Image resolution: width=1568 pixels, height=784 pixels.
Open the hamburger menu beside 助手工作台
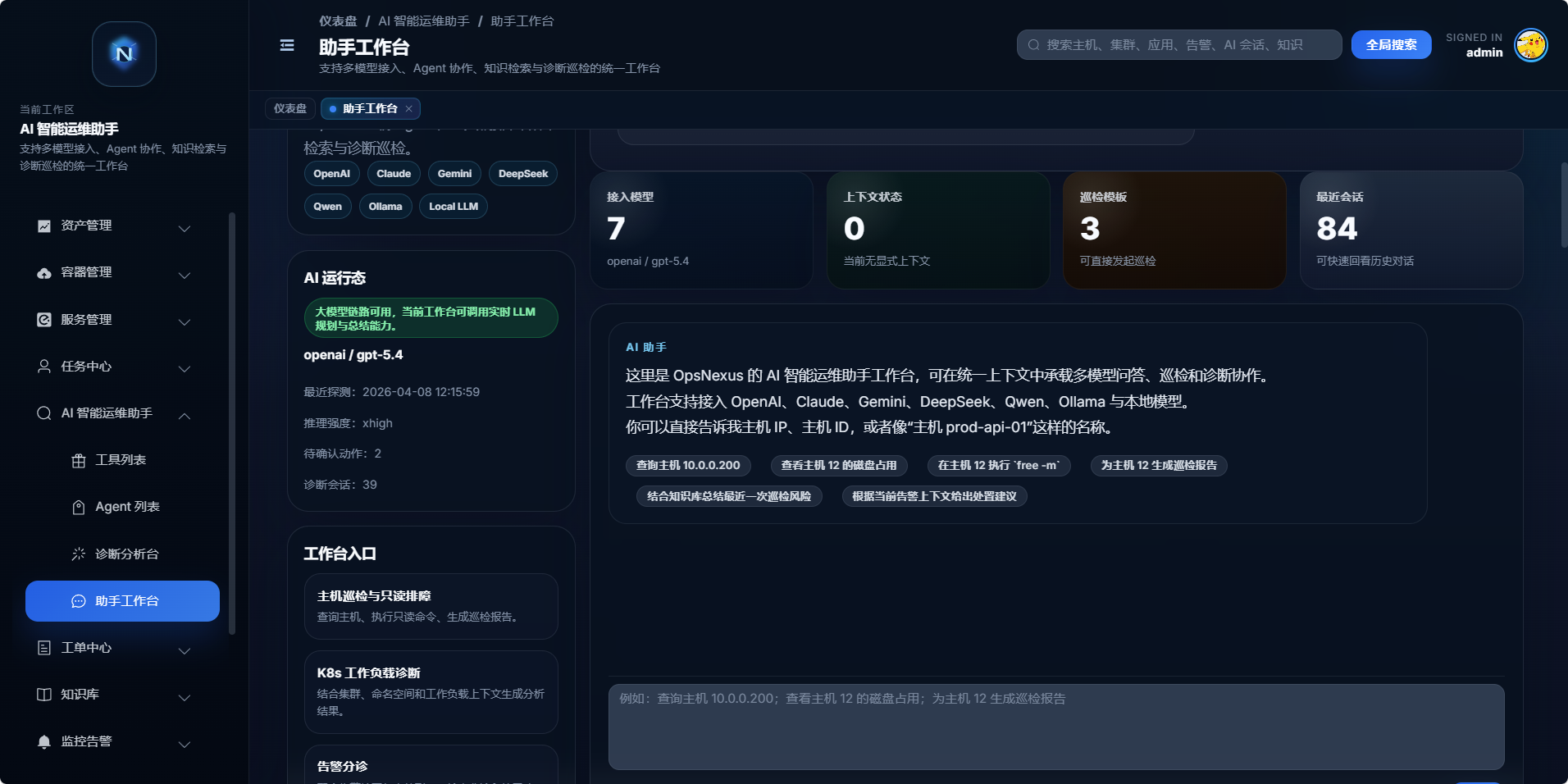(286, 45)
